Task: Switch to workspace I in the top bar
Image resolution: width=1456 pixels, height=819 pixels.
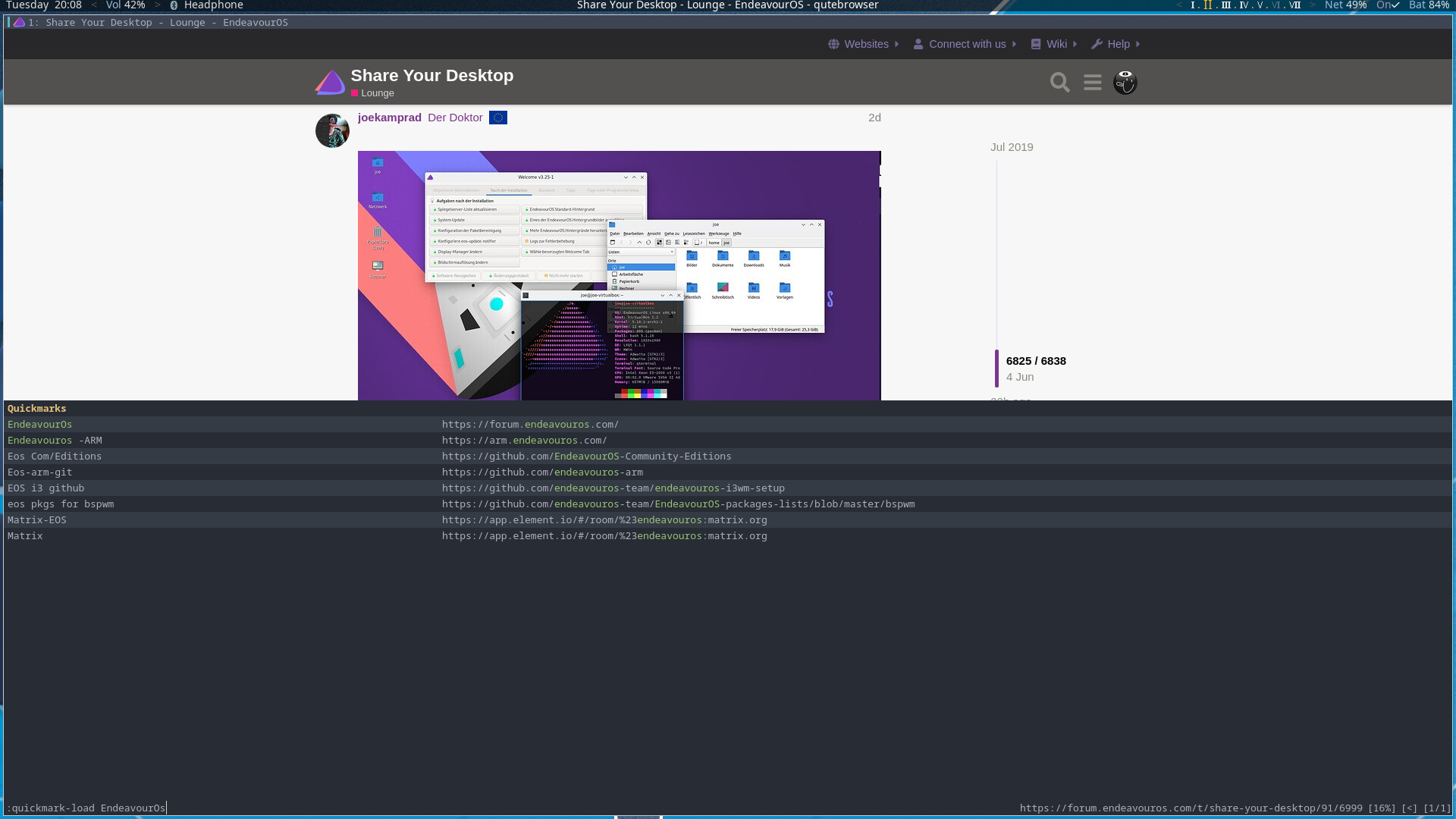Action: point(1193,5)
